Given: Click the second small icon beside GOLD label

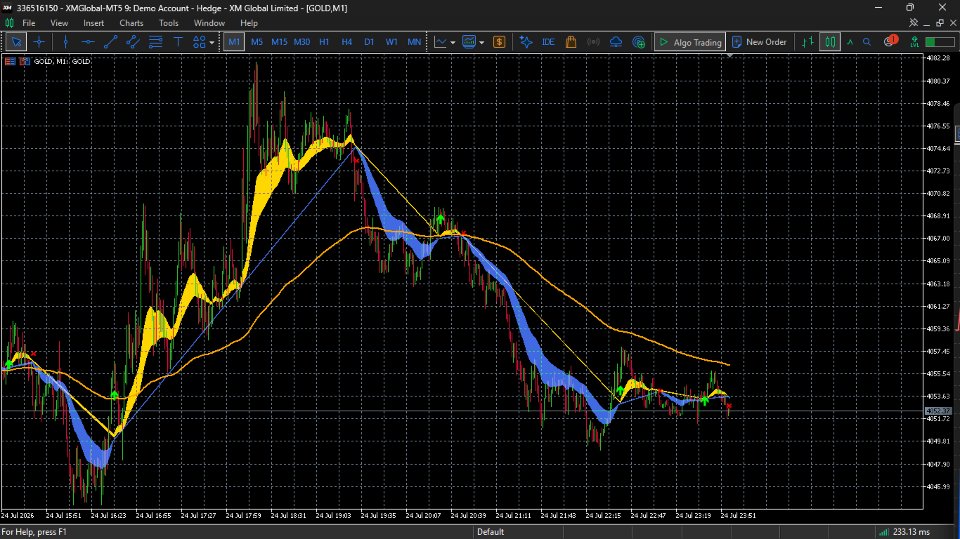Looking at the screenshot, I should pyautogui.click(x=24, y=61).
